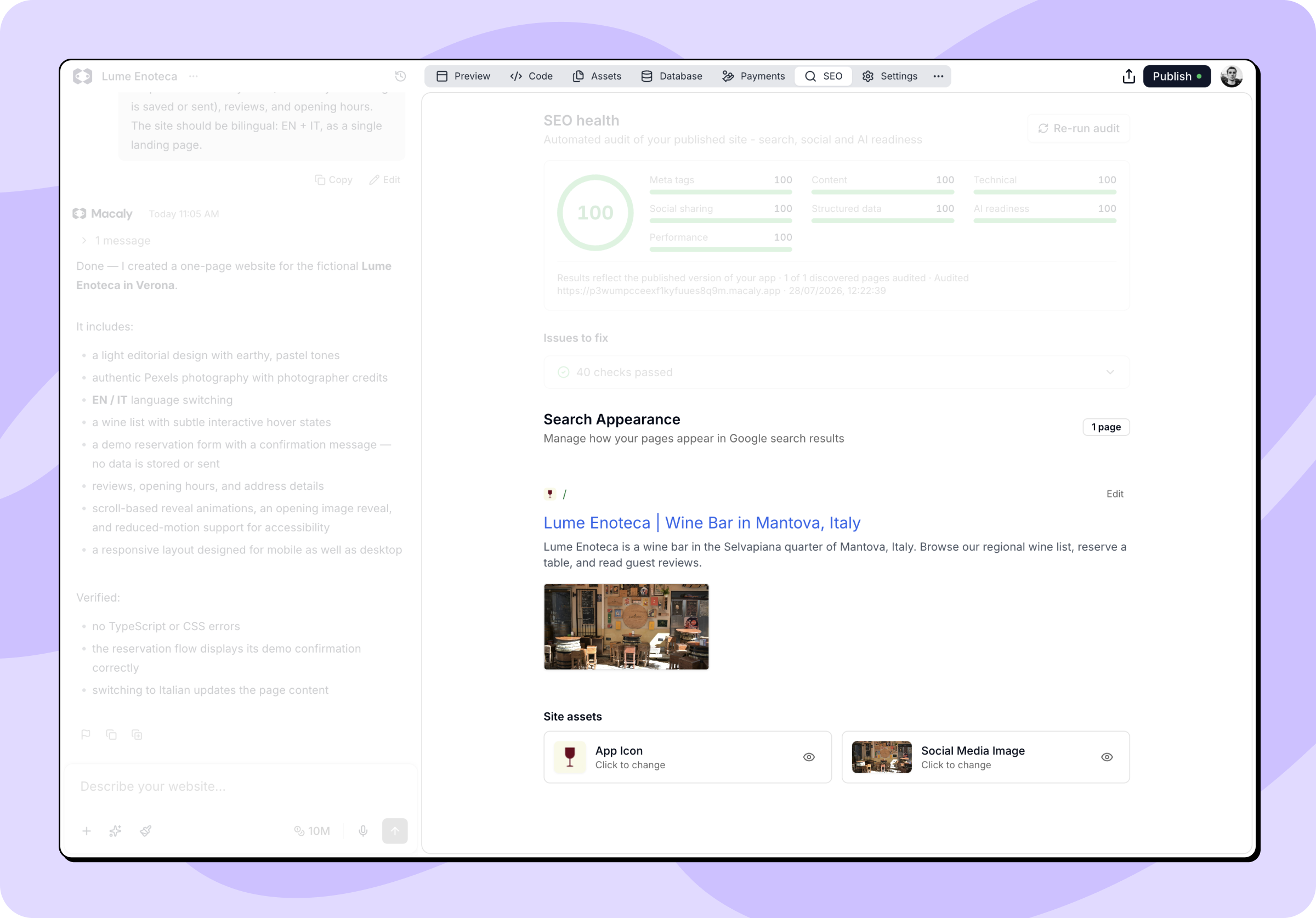Screen dimensions: 1316x918
Task: Click the Technical score bar
Action: pos(1045,192)
